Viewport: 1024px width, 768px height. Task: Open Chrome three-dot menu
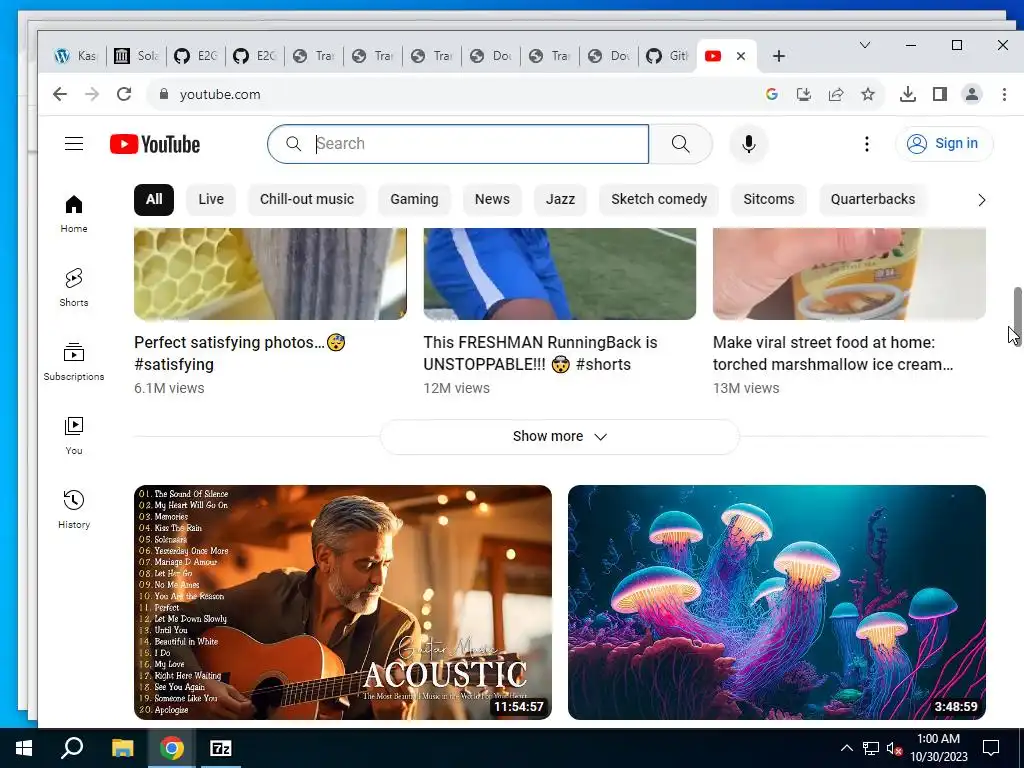(x=1004, y=94)
